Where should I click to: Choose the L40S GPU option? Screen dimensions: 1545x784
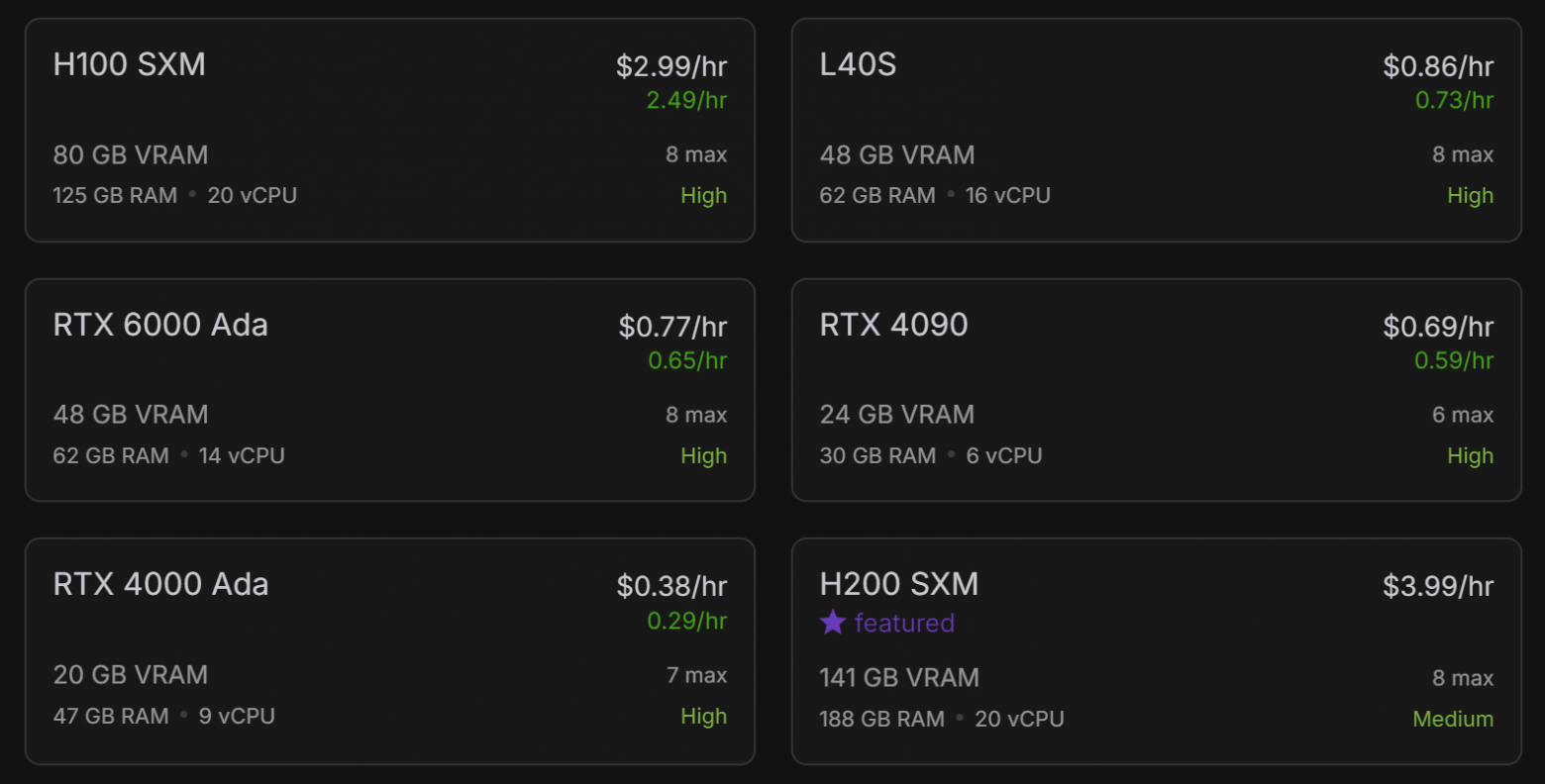click(x=1156, y=130)
